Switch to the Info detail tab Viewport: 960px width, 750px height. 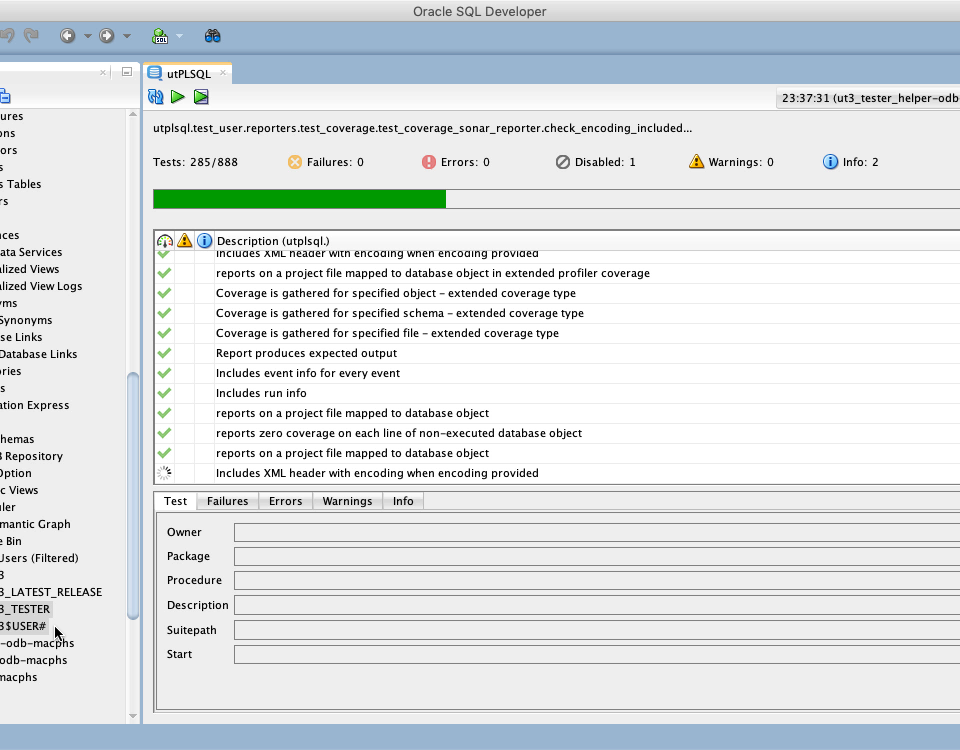point(403,501)
